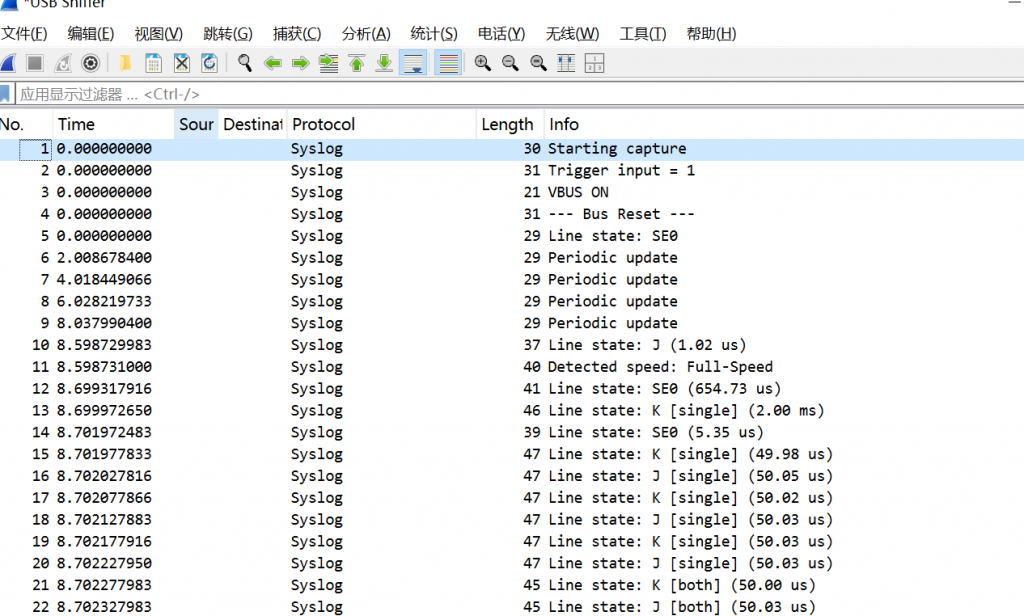Open the 帮助(H) menu
Screen dimensions: 1024x616
click(711, 34)
